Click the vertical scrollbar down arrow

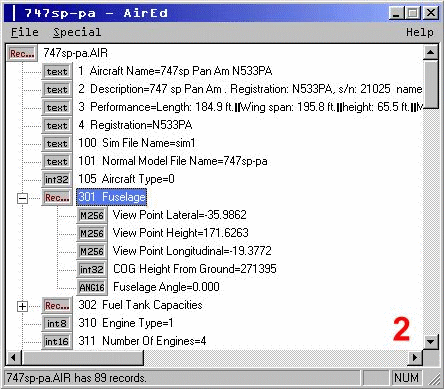[430, 342]
